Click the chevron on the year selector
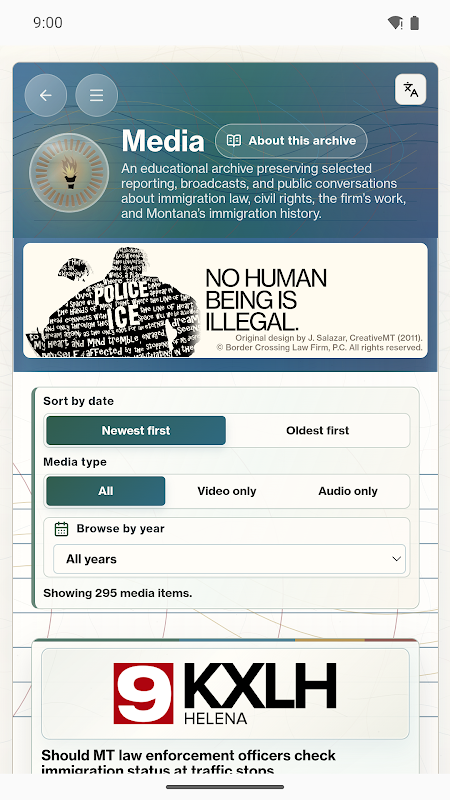 pos(396,559)
